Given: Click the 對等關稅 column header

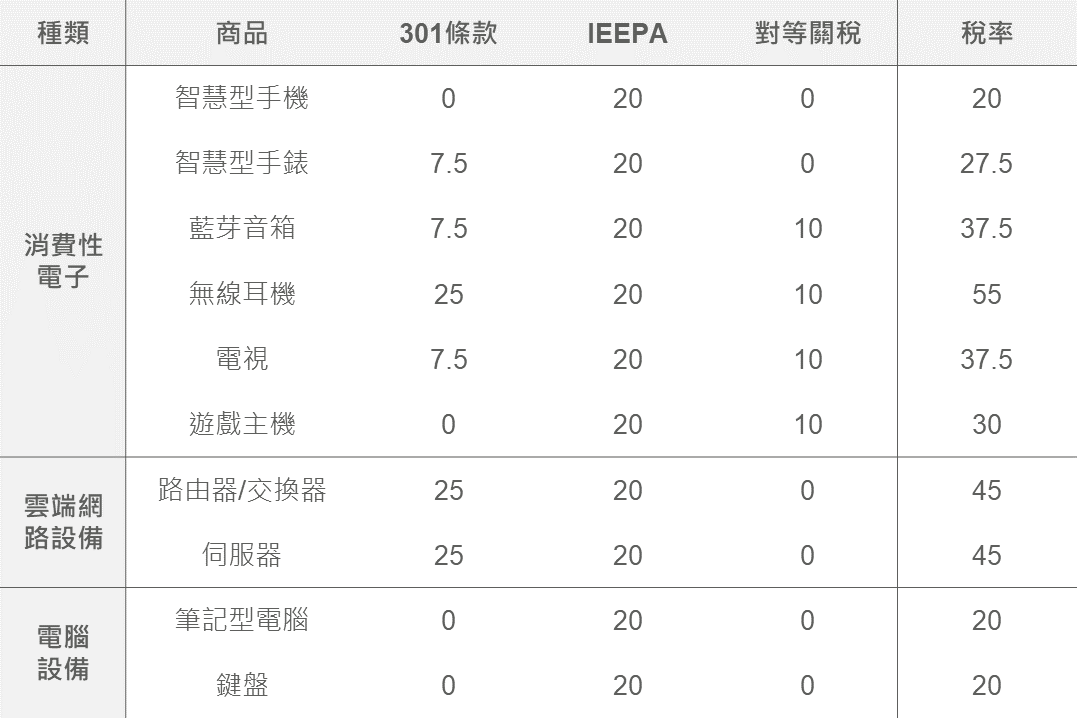Looking at the screenshot, I should (807, 33).
